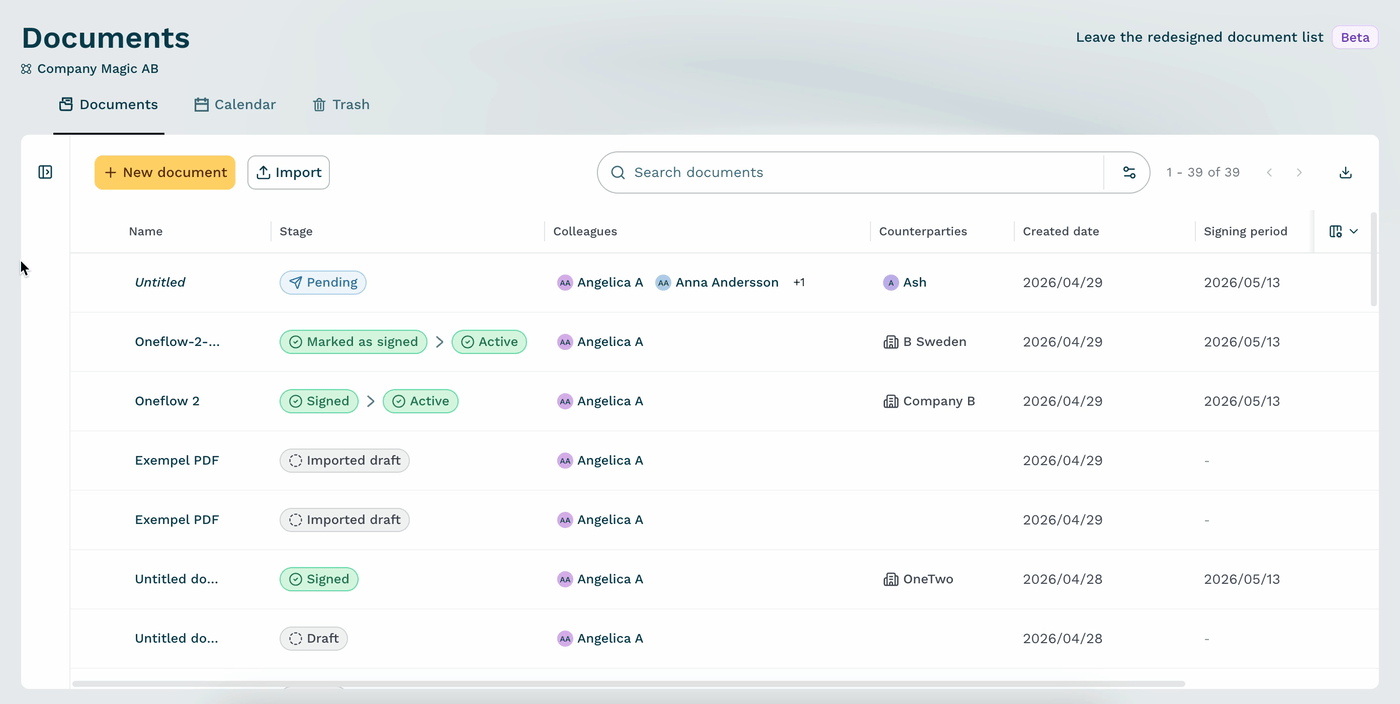Click the B Sweden company icon
The width and height of the screenshot is (1400, 704).
891,342
